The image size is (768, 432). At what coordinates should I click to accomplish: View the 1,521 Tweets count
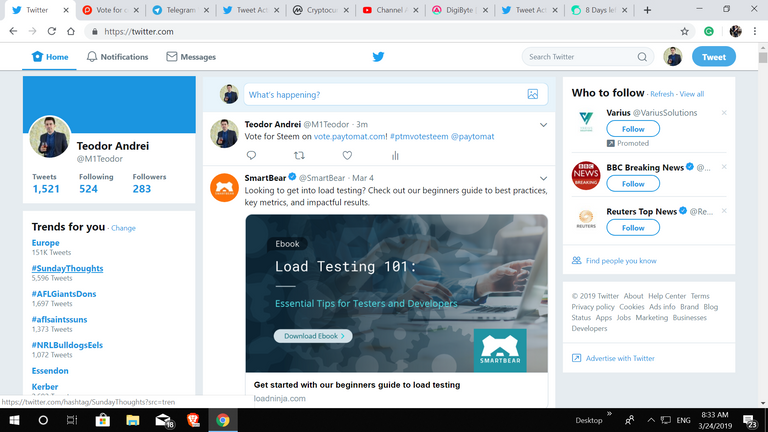click(x=46, y=189)
